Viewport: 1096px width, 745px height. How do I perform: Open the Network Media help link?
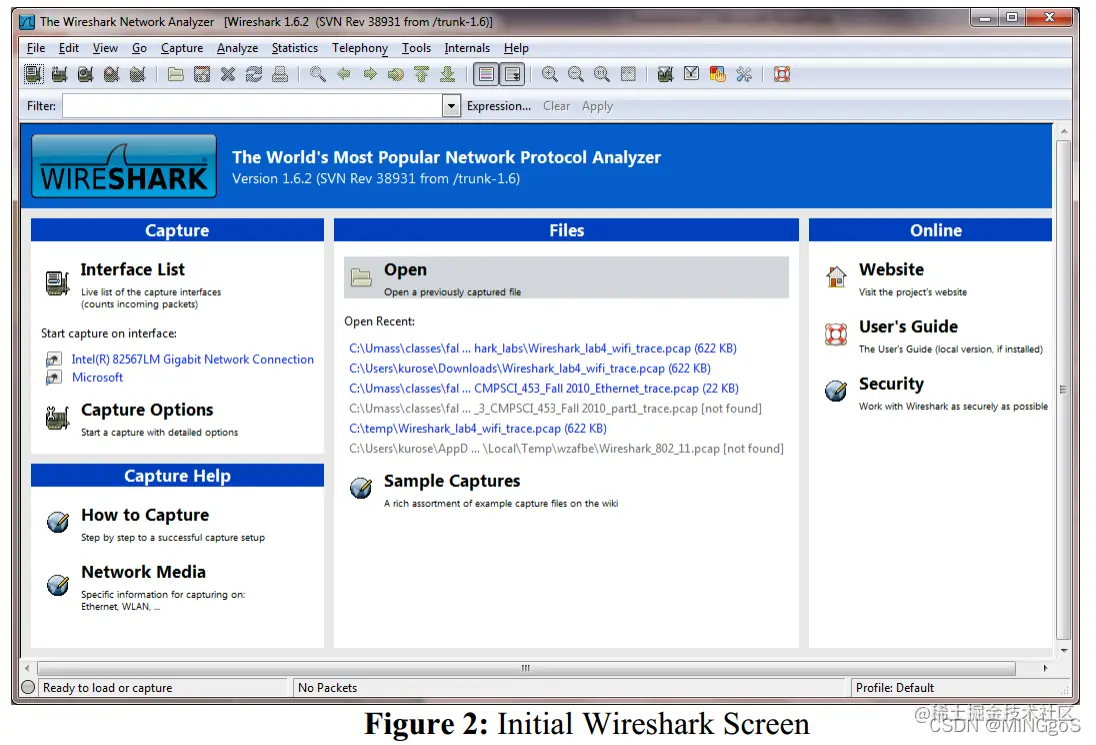coord(143,572)
